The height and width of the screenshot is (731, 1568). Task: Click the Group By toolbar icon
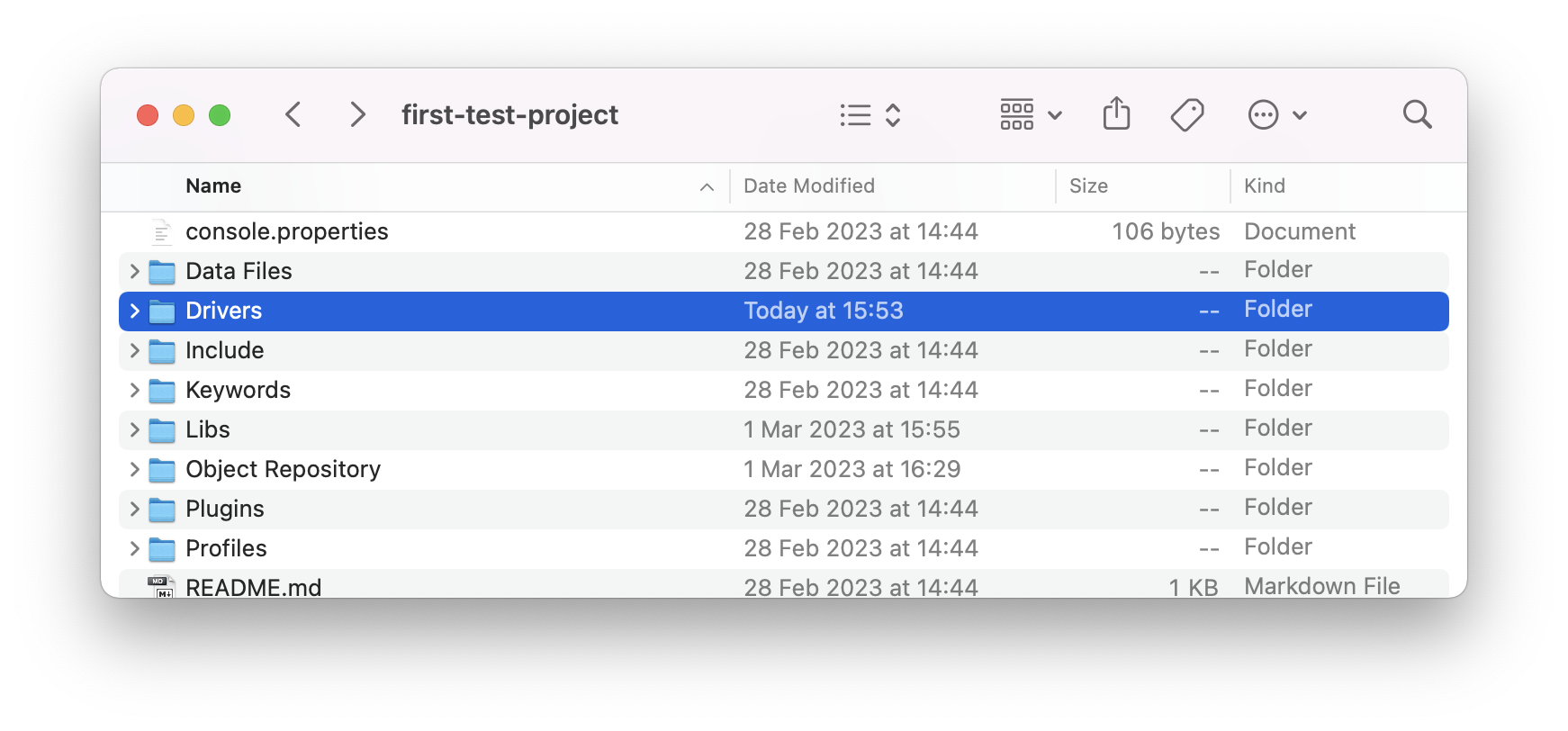(1016, 114)
